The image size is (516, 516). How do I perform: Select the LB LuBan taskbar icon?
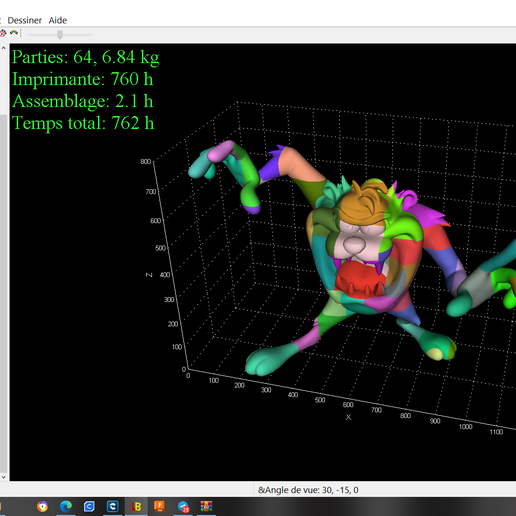point(136,506)
